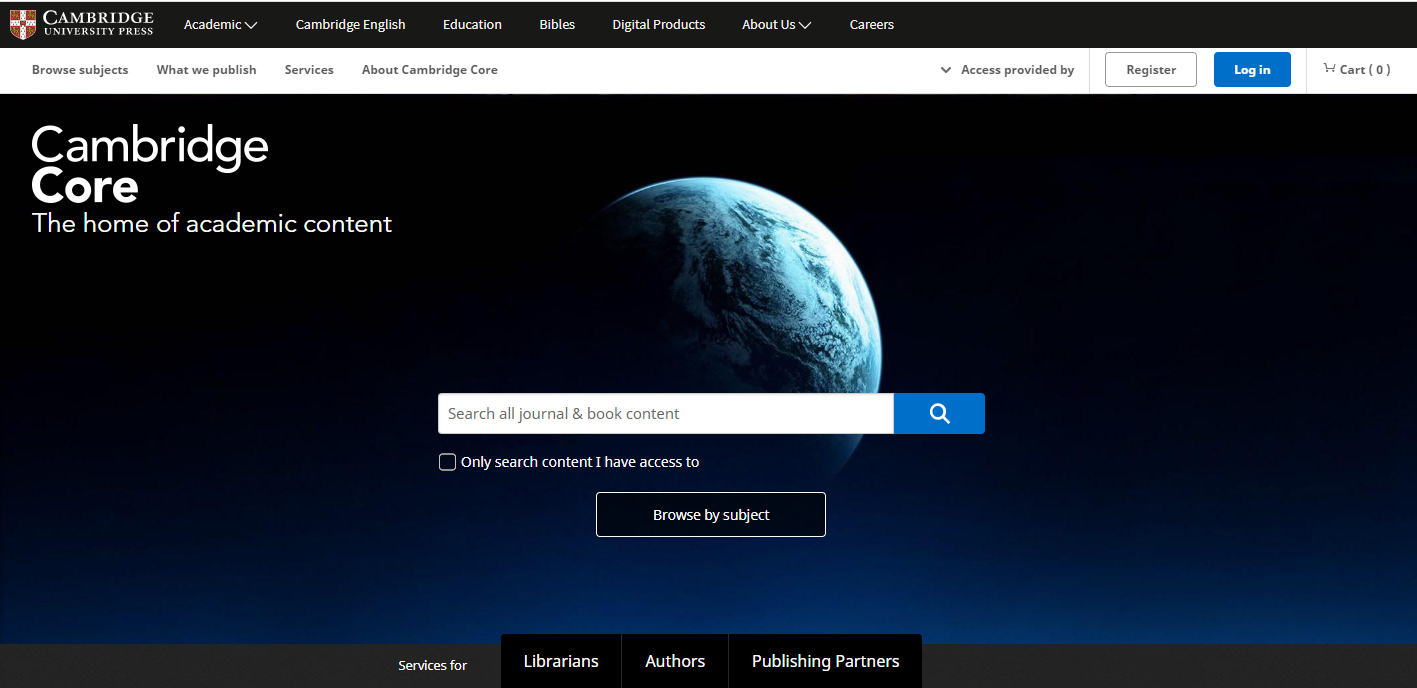
Task: Select the Authors services tab
Action: pyautogui.click(x=675, y=661)
